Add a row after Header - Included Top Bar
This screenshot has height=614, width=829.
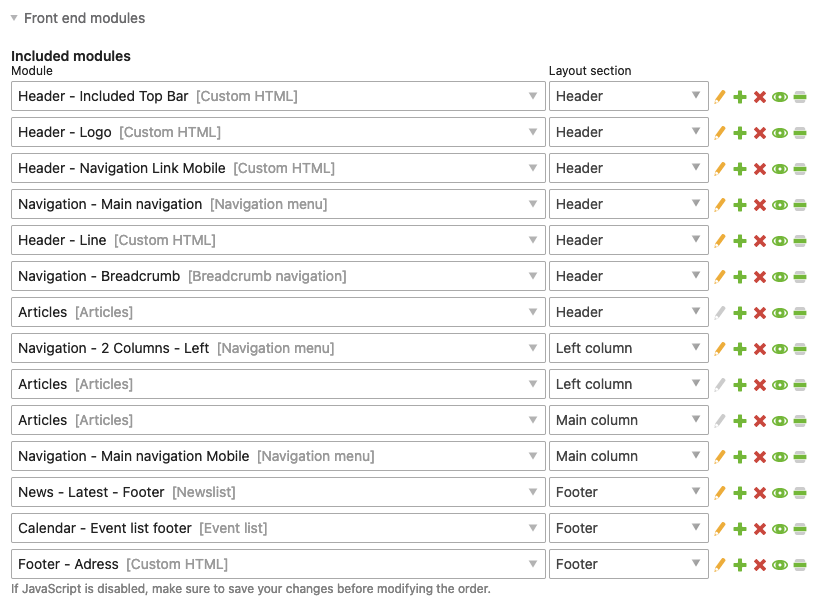740,97
